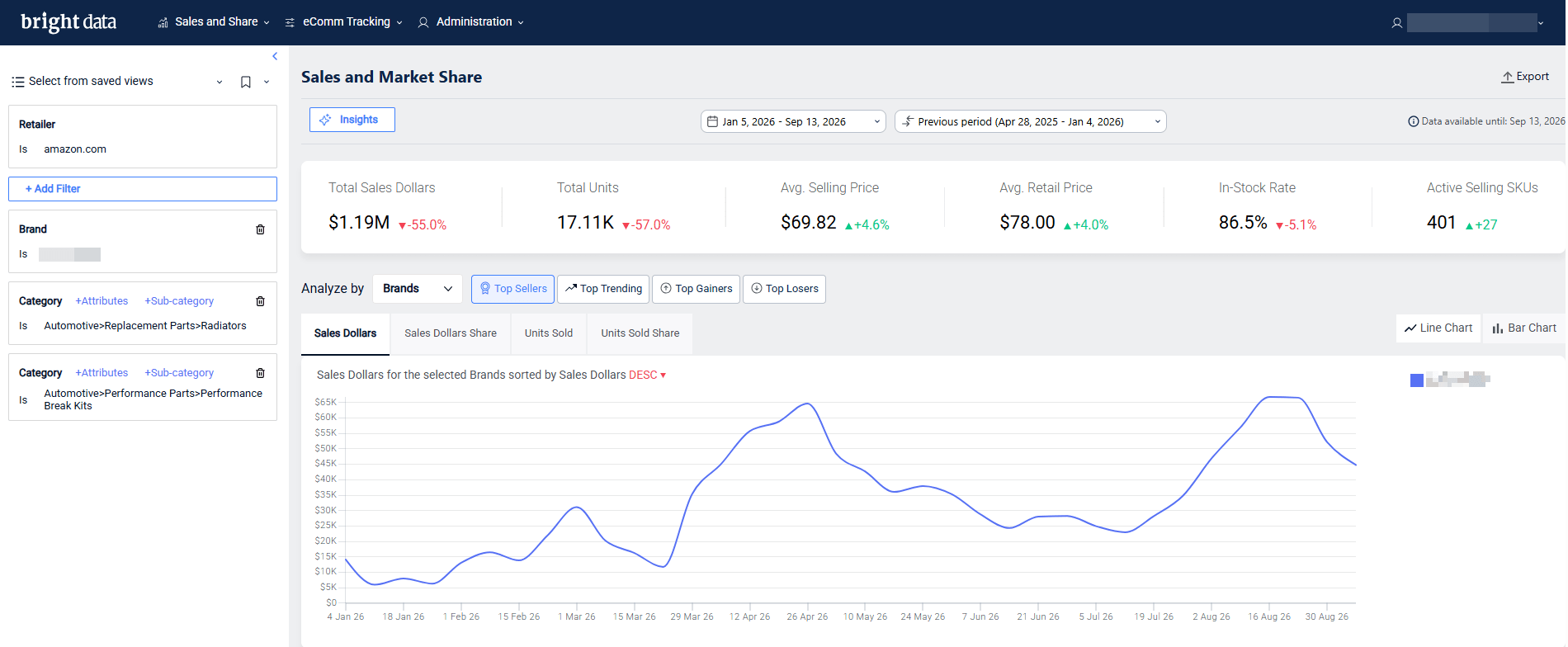This screenshot has width=1568, height=647.
Task: Select Top Losers filter
Action: [784, 289]
